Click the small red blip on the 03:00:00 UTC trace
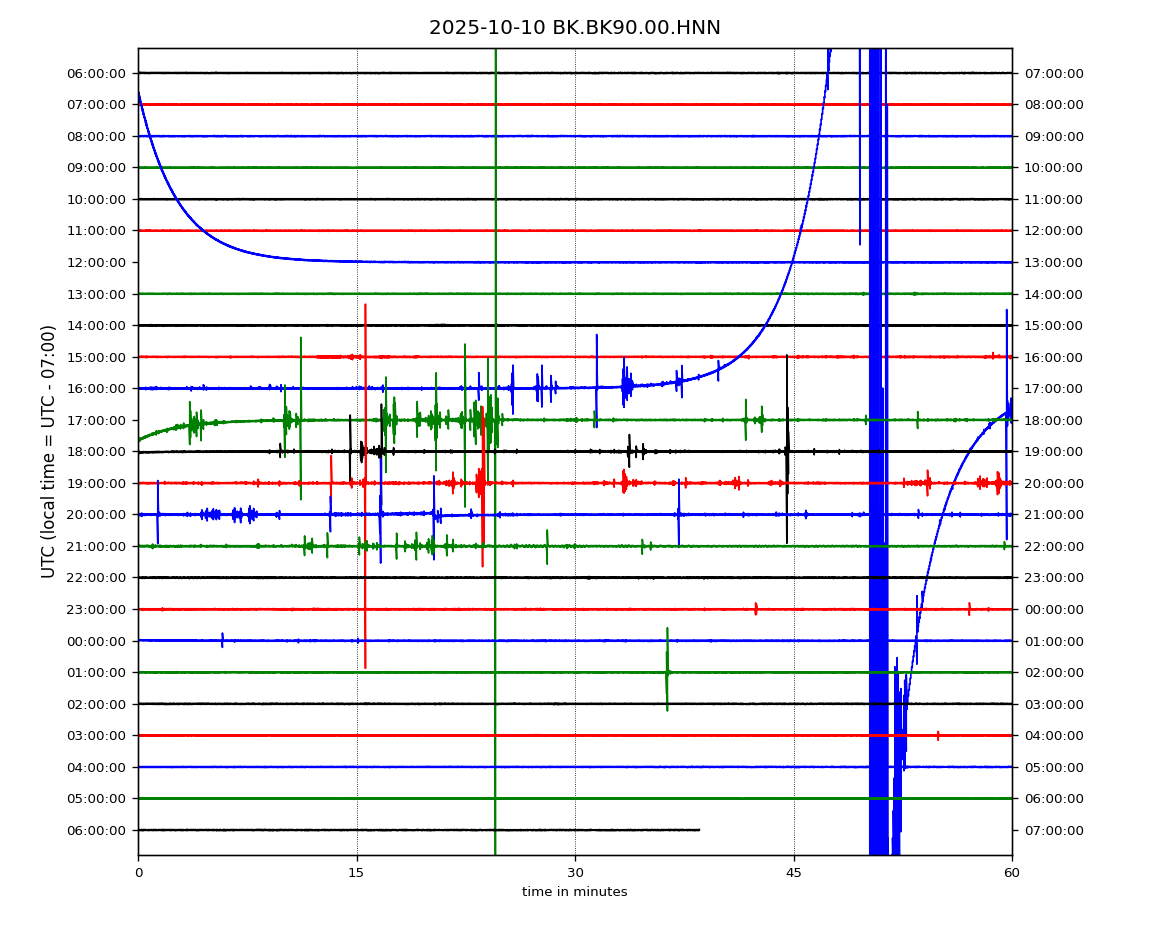The height and width of the screenshot is (950, 1150). [x=938, y=735]
